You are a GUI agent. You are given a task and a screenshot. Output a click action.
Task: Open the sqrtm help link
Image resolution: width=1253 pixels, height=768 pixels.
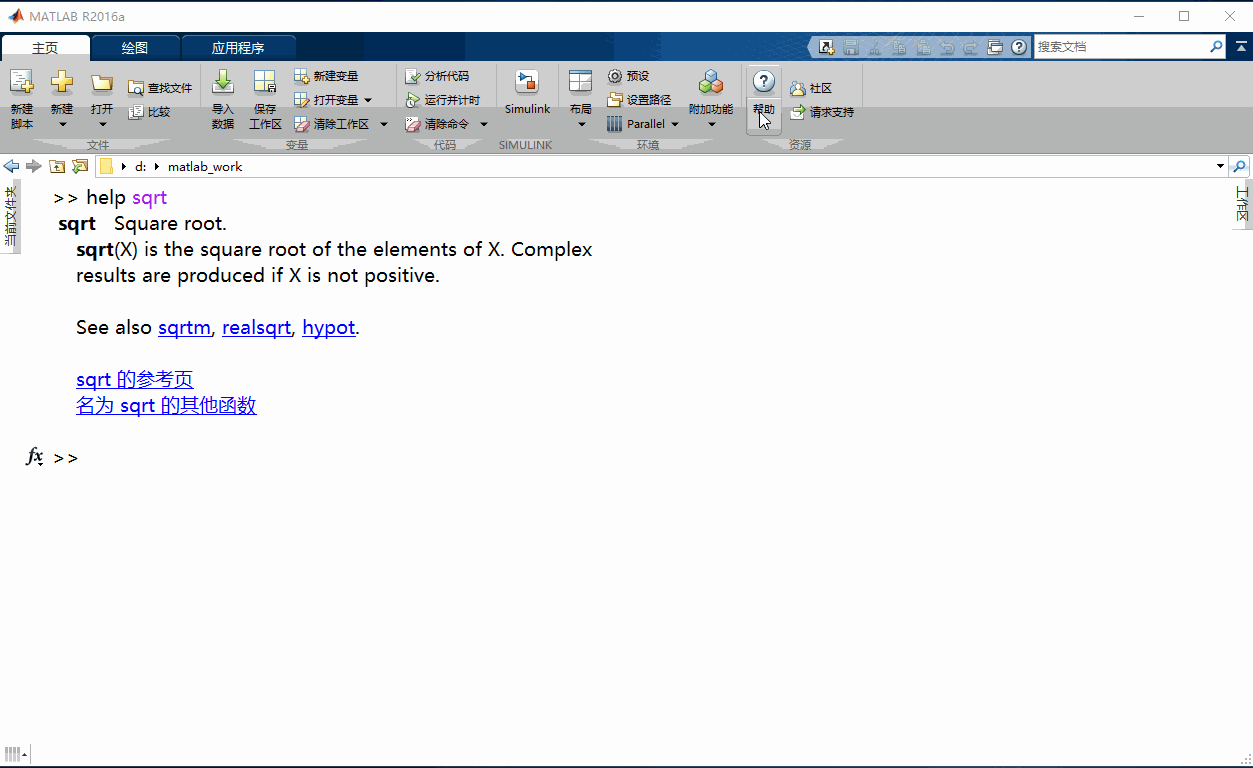coord(184,327)
